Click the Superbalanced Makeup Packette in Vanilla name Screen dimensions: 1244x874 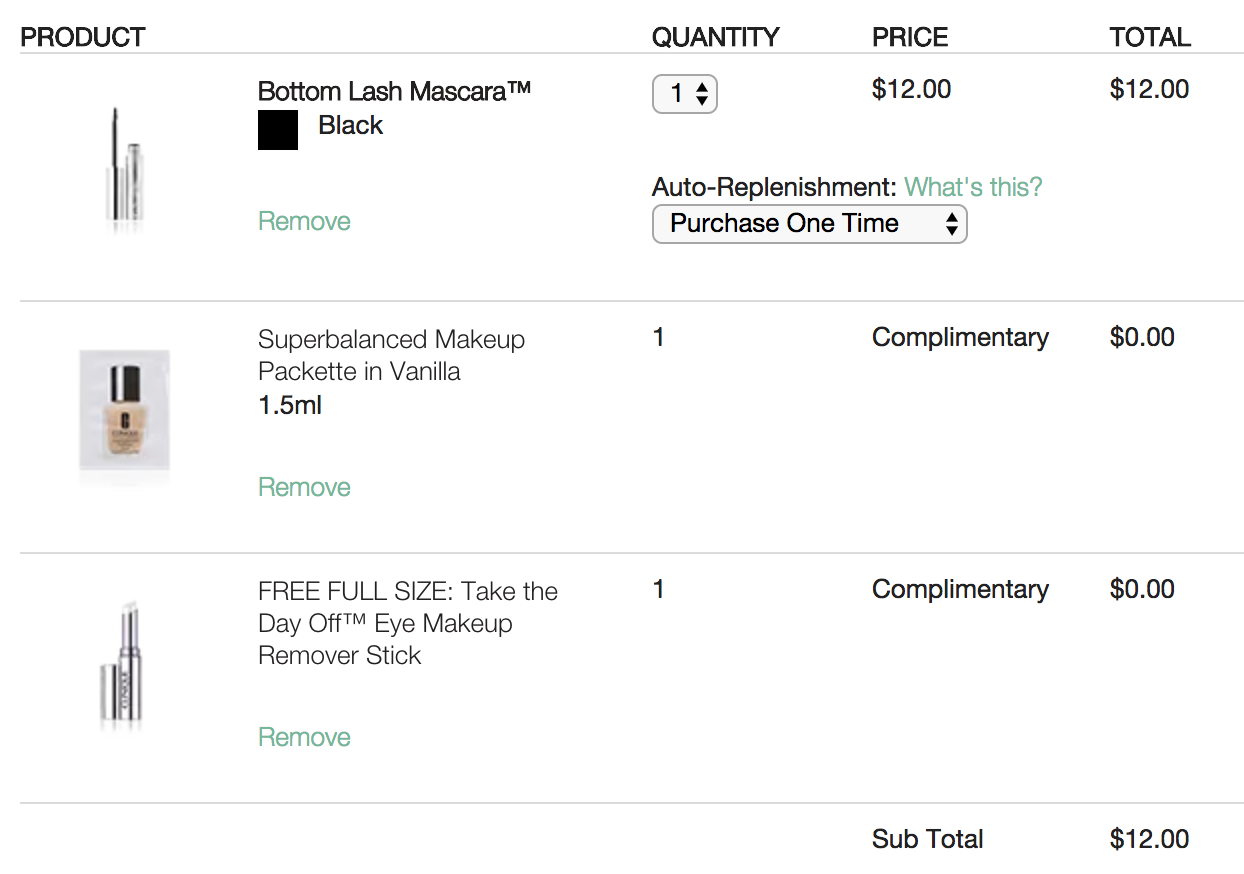click(x=391, y=355)
